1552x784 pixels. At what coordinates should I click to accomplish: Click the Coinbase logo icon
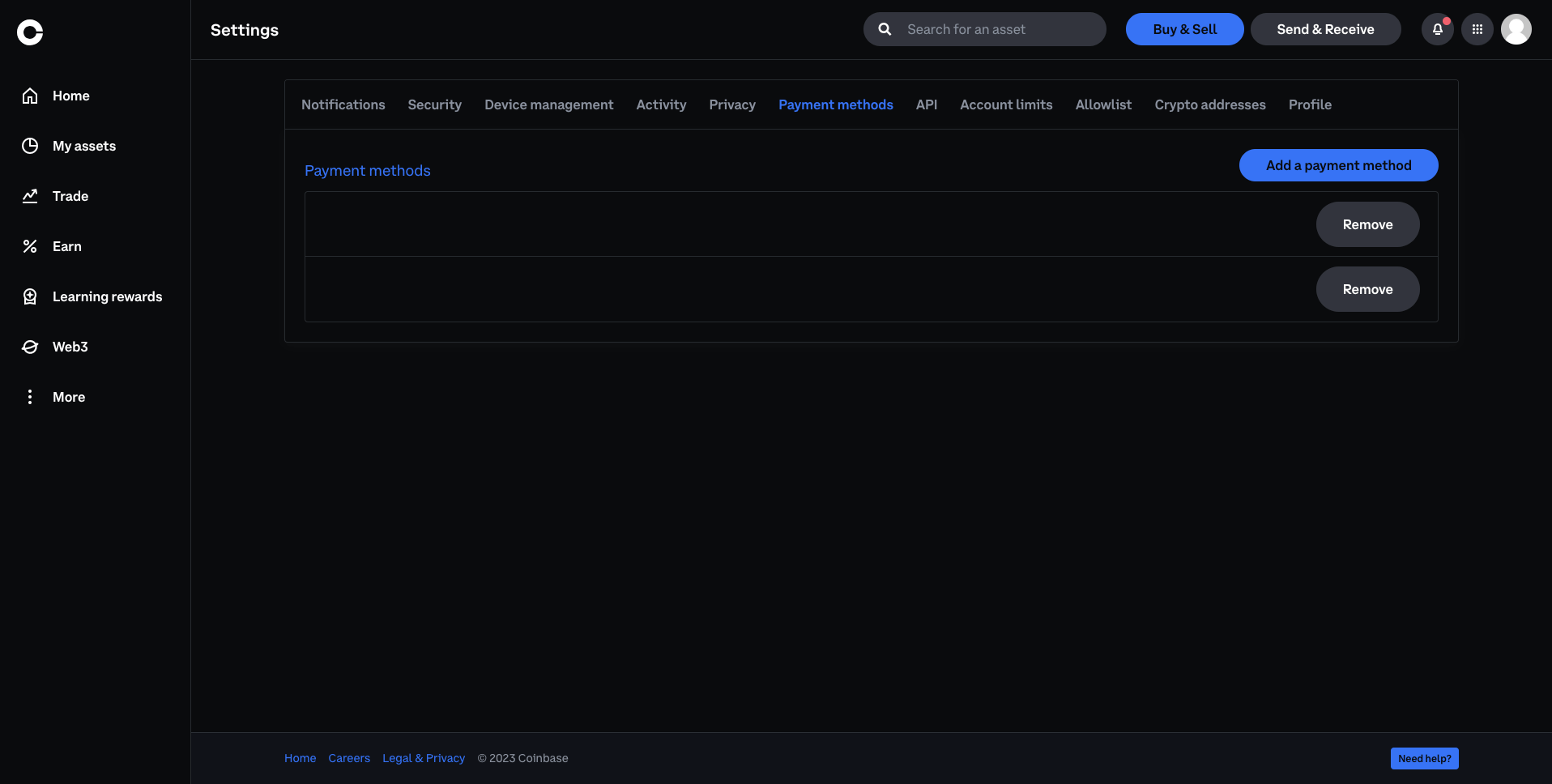[x=29, y=32]
